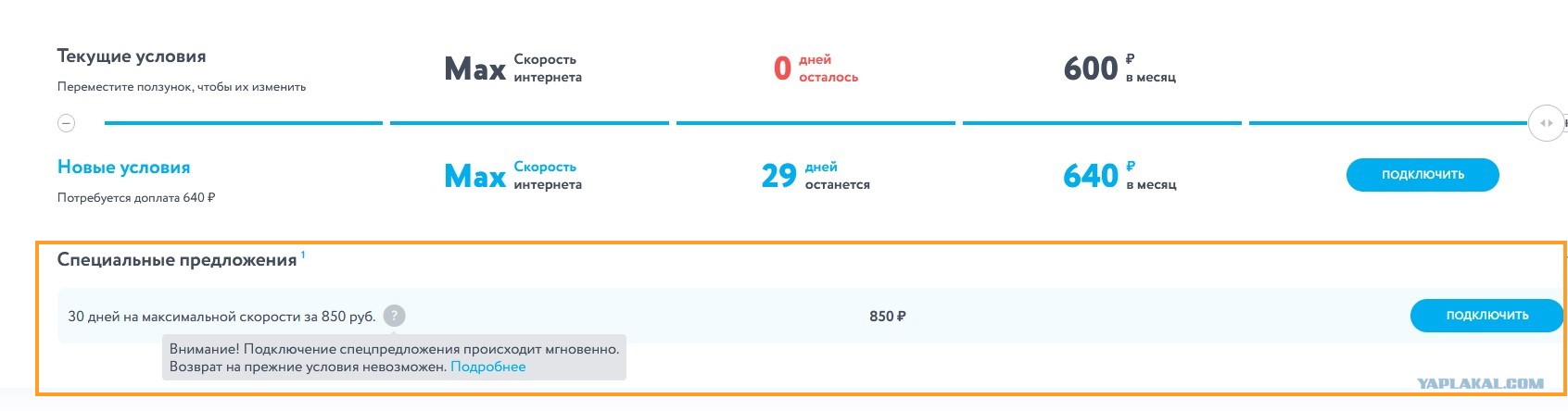This screenshot has height=411, width=1568.
Task: Click the 850 ₽ price in offer row
Action: pyautogui.click(x=888, y=317)
